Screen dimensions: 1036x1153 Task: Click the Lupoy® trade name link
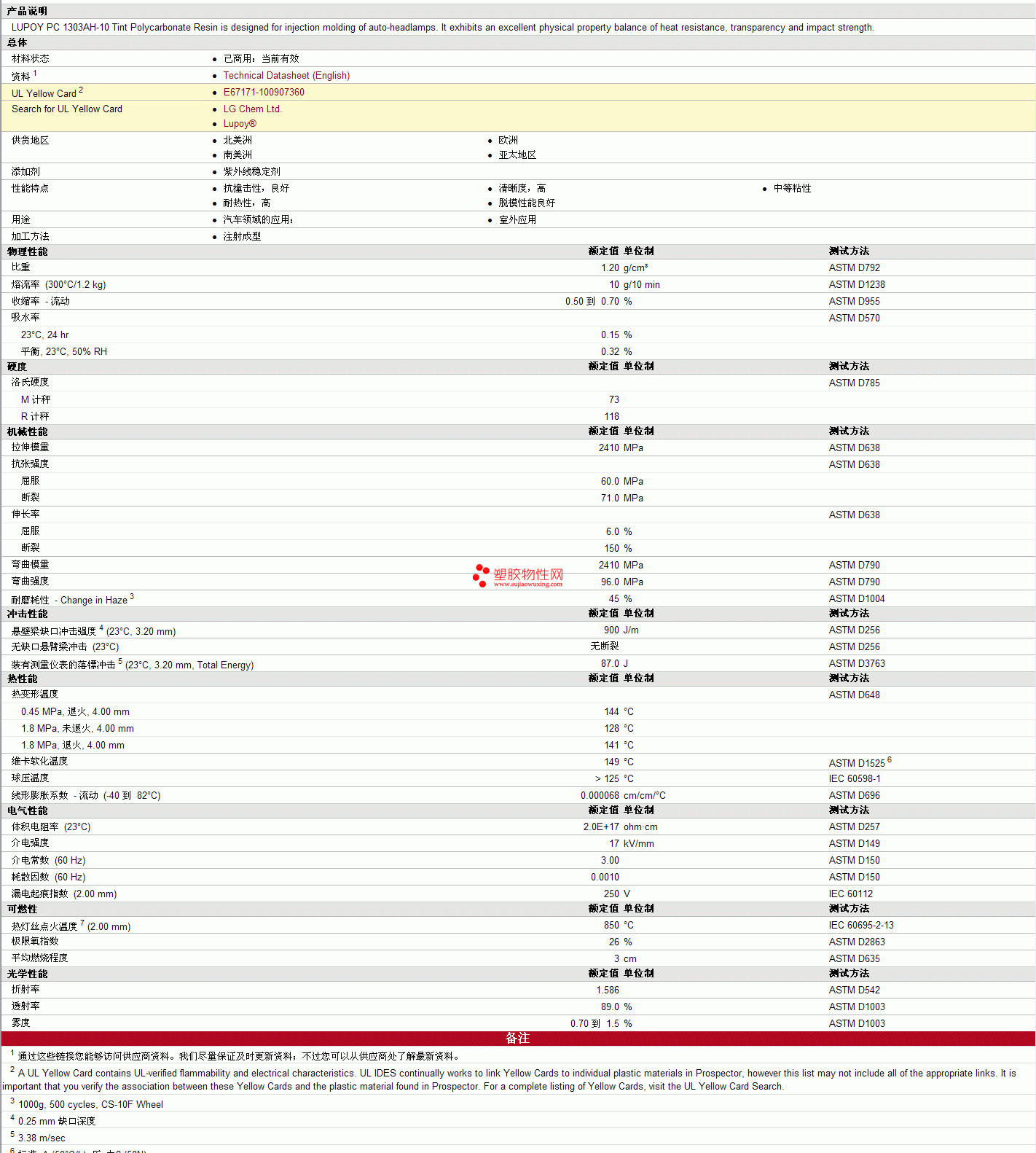click(240, 123)
